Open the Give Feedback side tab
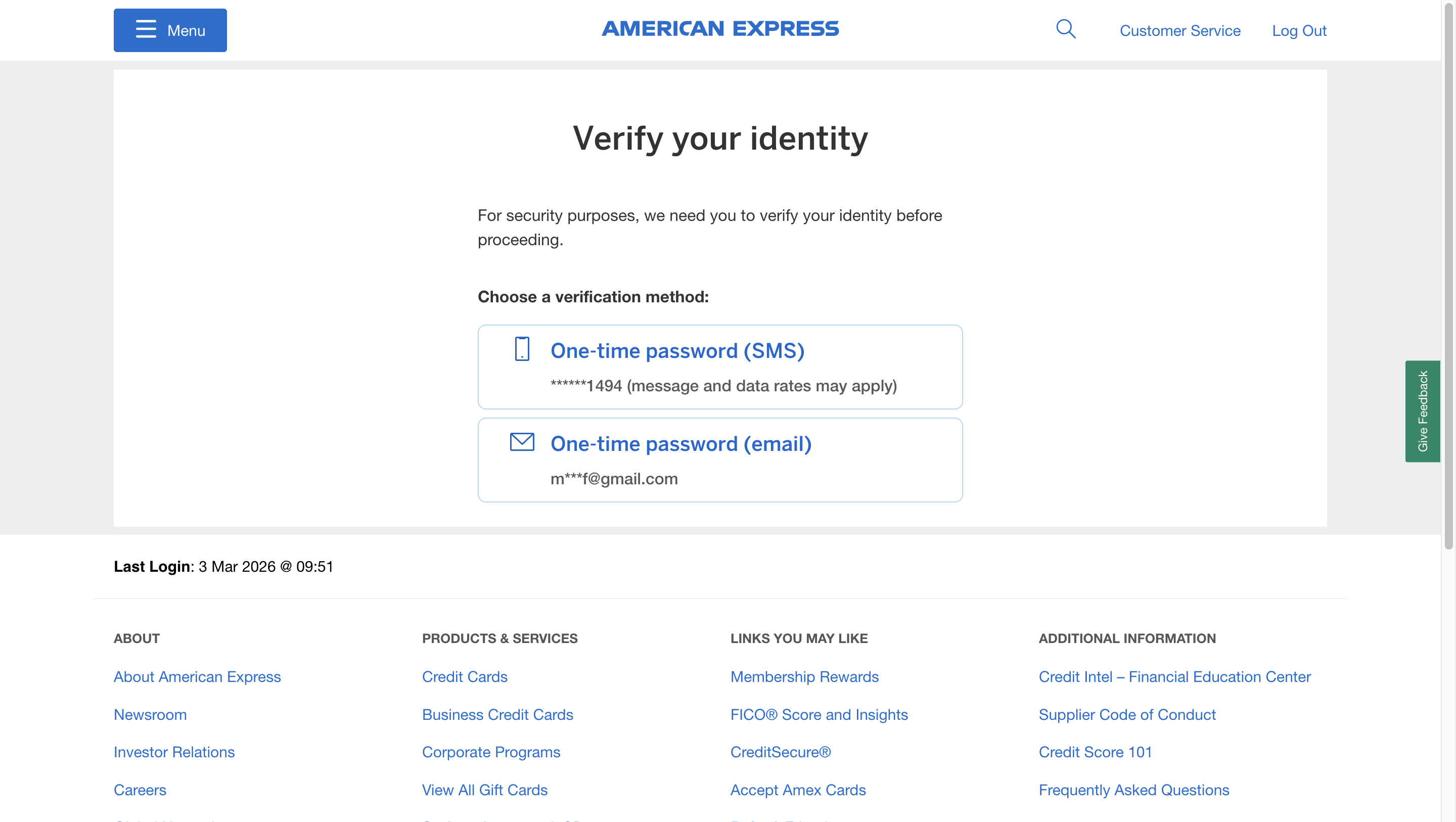1456x822 pixels. point(1422,411)
